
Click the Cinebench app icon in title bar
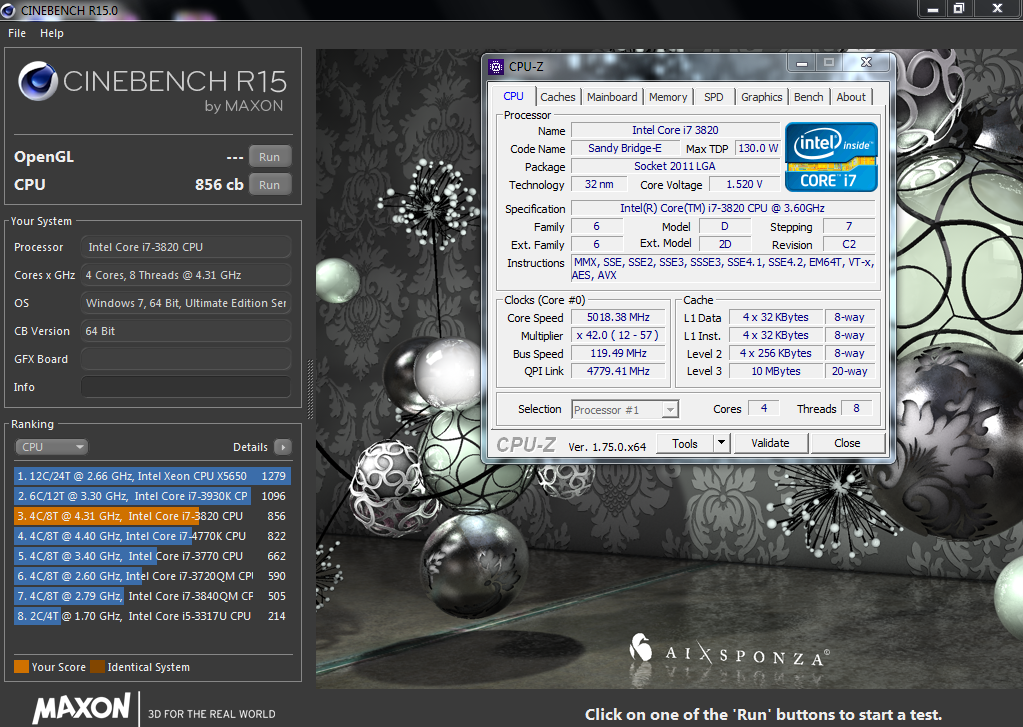[8, 10]
